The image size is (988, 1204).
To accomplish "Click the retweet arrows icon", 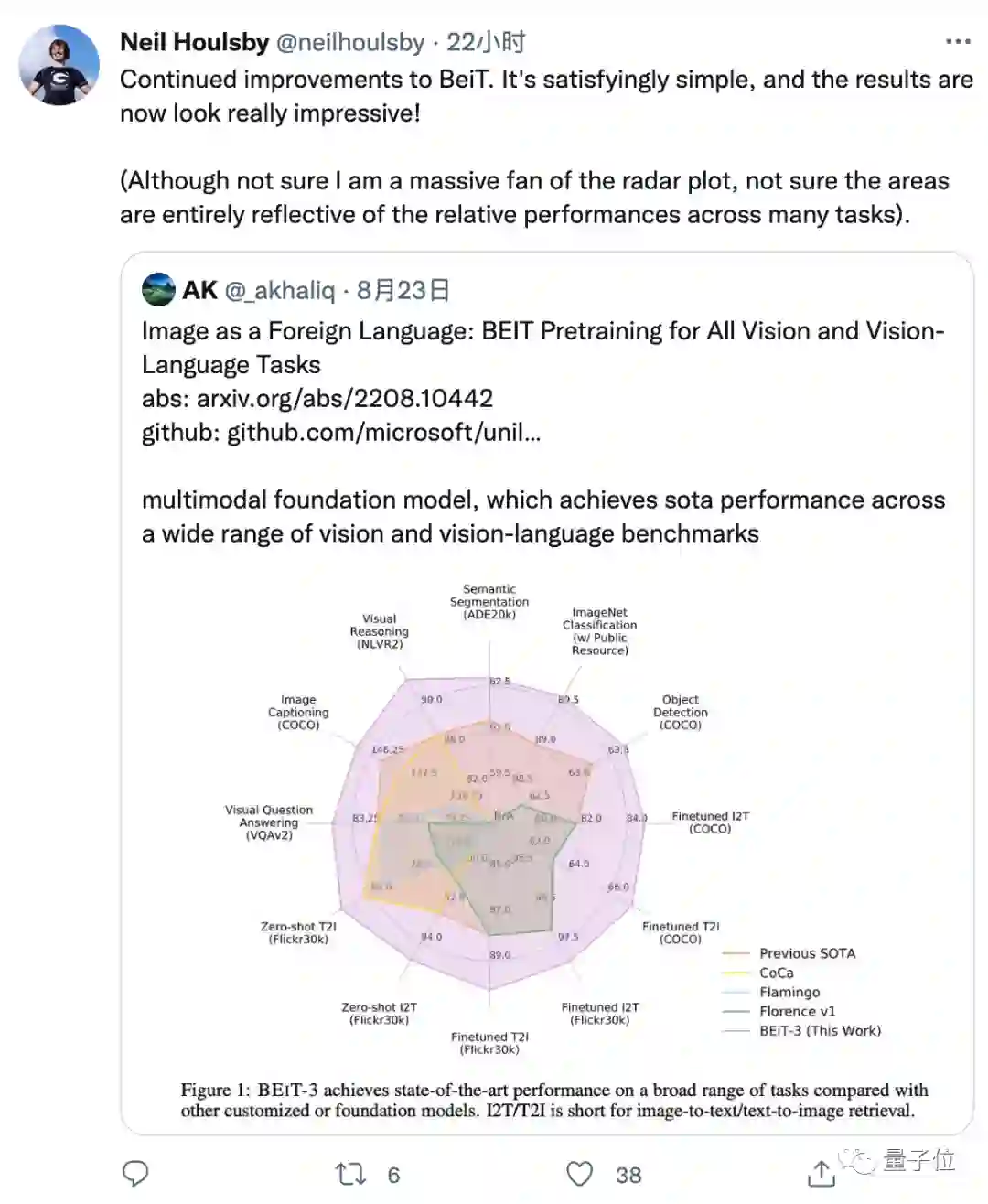I will (x=350, y=1174).
